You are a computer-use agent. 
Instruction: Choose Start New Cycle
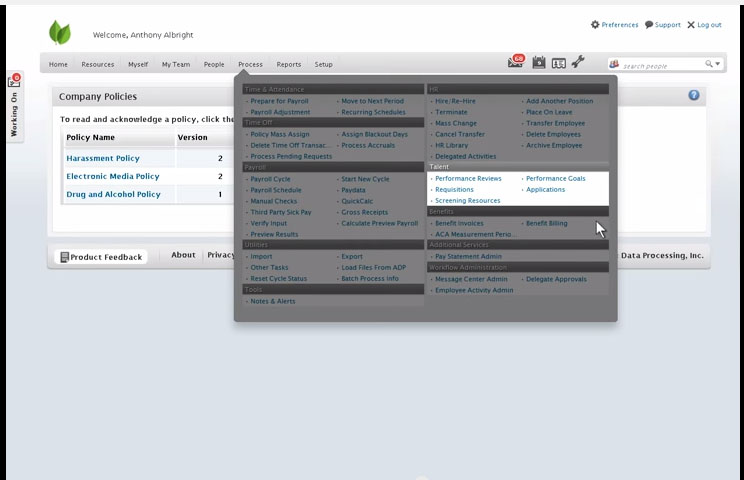click(365, 179)
